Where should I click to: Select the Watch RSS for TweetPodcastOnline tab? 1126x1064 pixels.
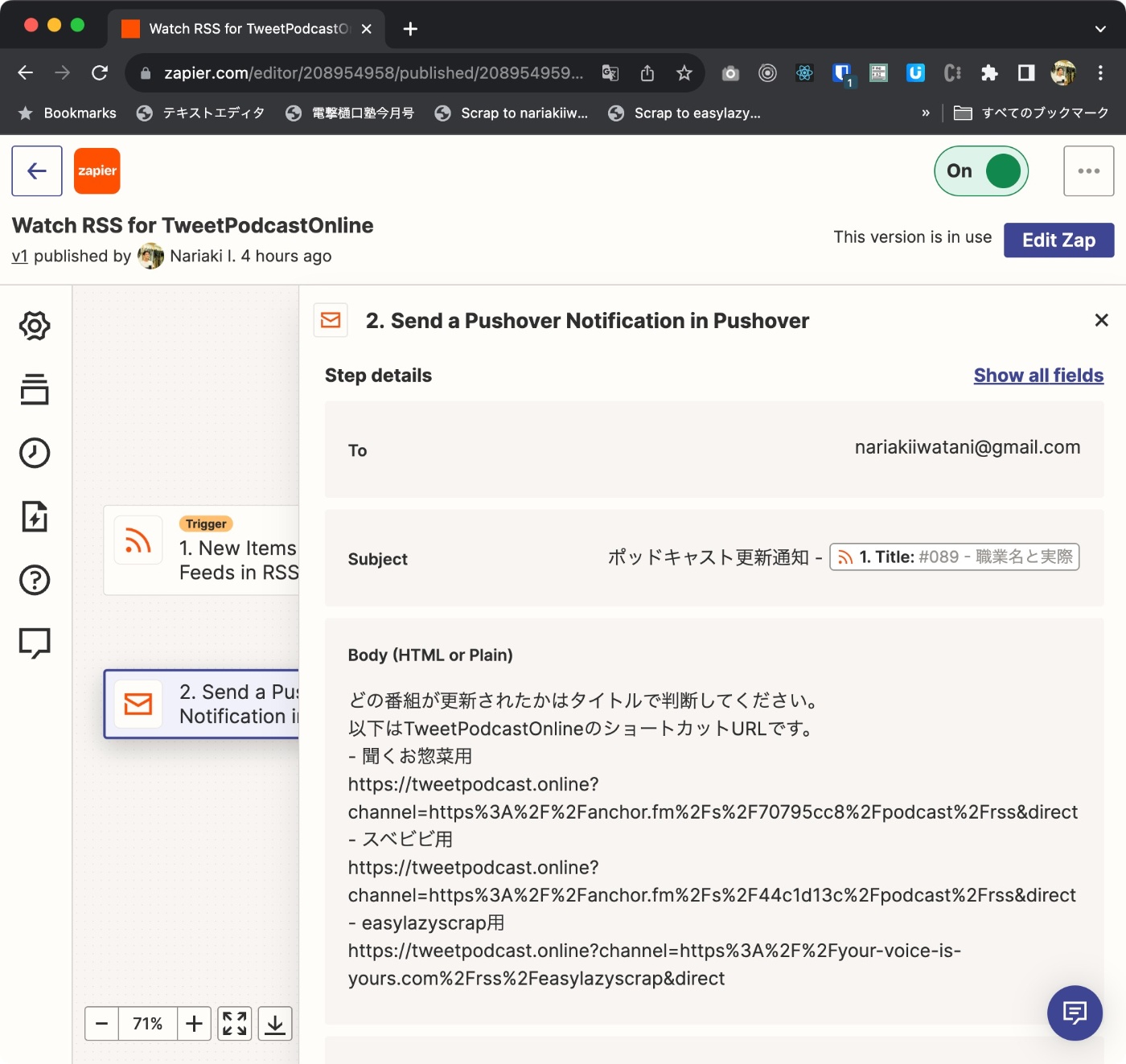245,29
